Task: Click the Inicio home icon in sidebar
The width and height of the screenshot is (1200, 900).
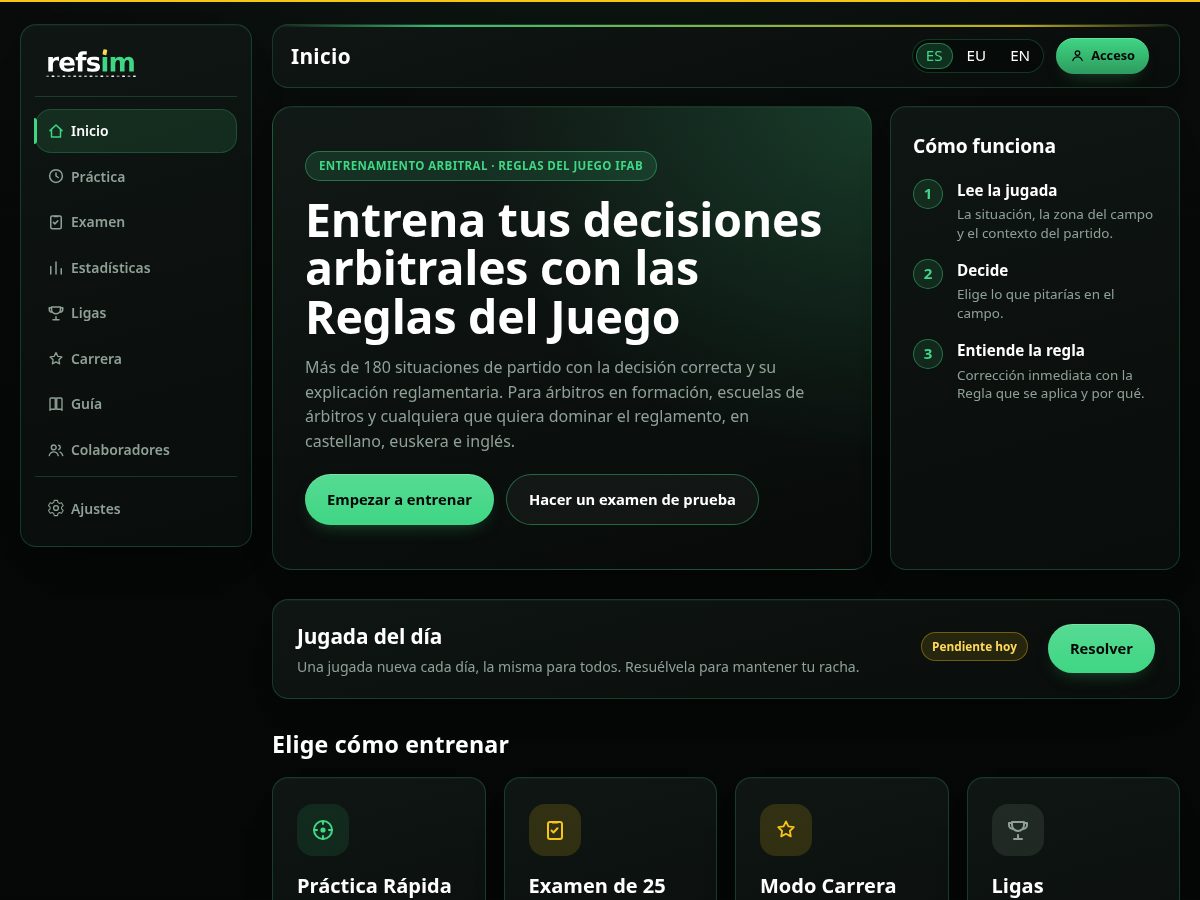Action: click(x=56, y=131)
